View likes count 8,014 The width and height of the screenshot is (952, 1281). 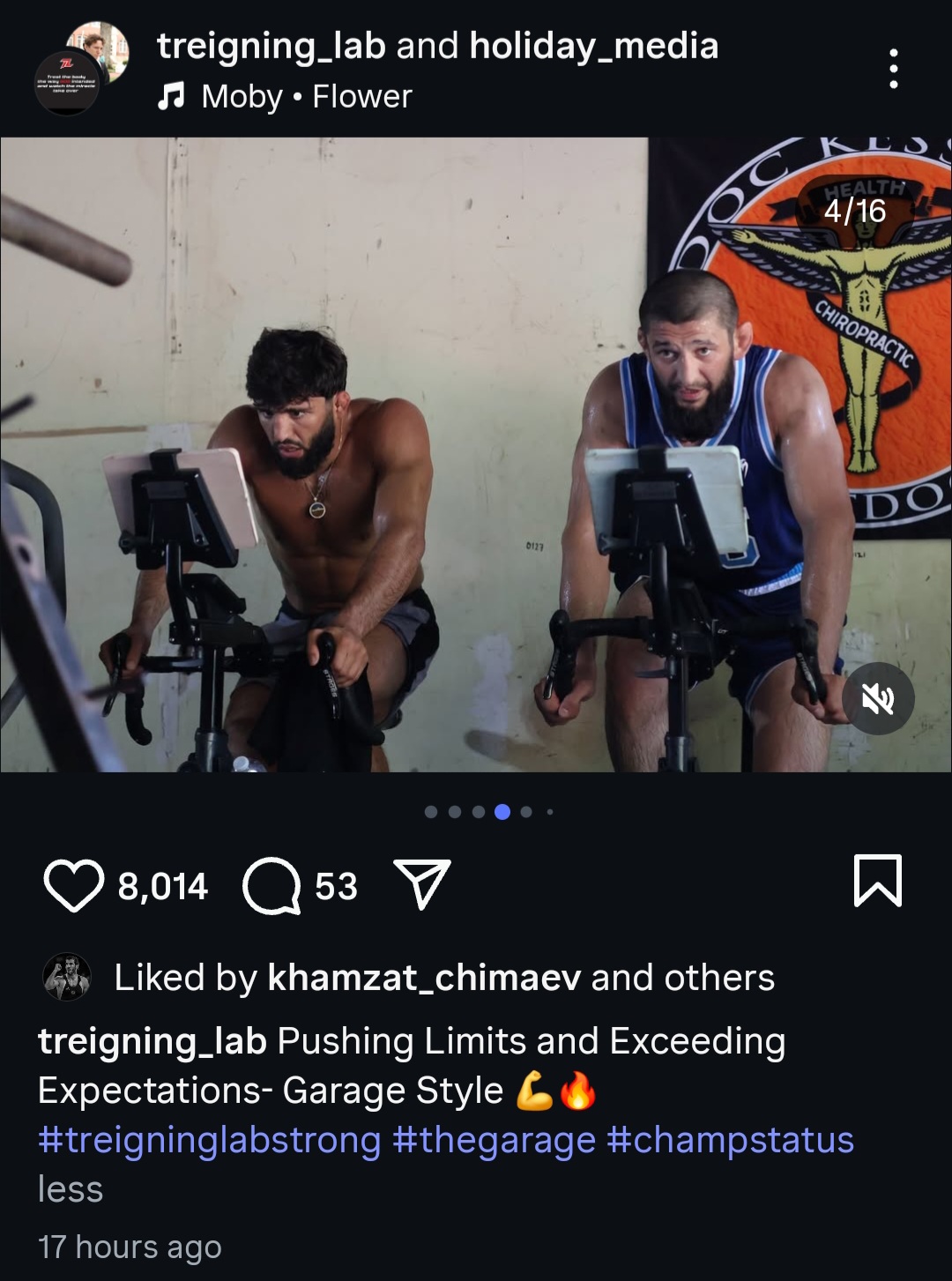[163, 887]
